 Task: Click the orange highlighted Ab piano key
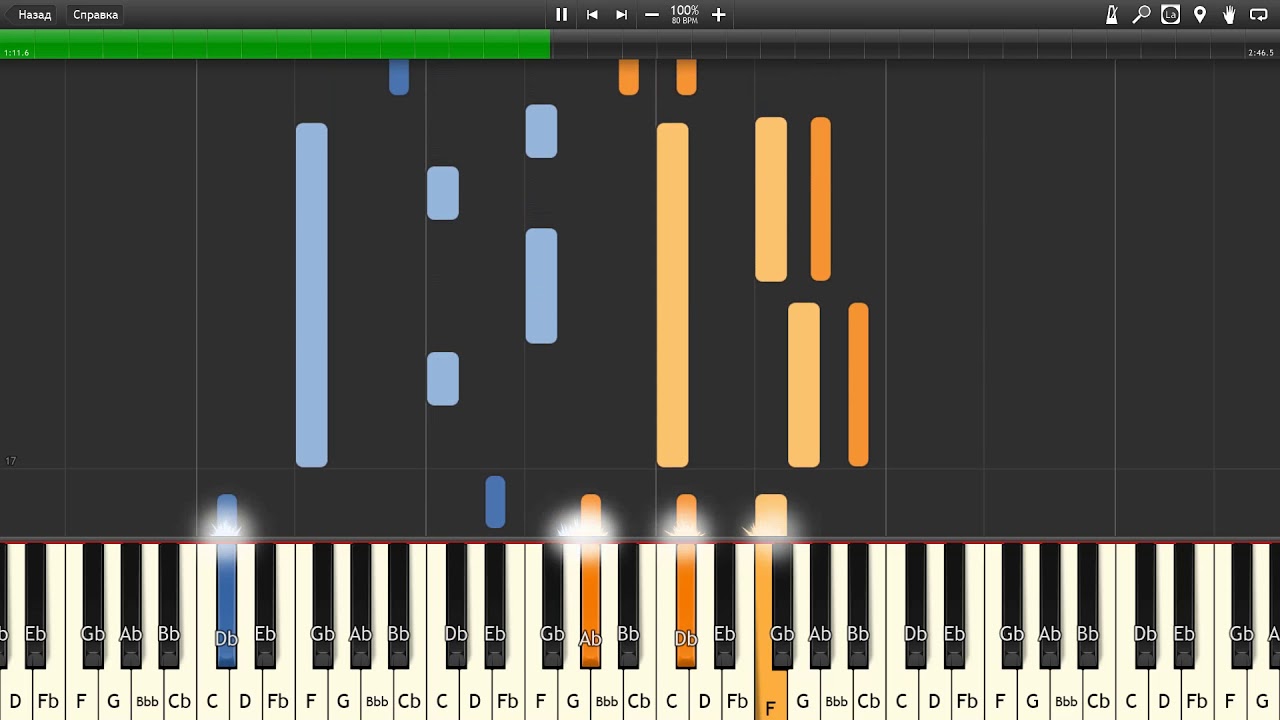590,605
